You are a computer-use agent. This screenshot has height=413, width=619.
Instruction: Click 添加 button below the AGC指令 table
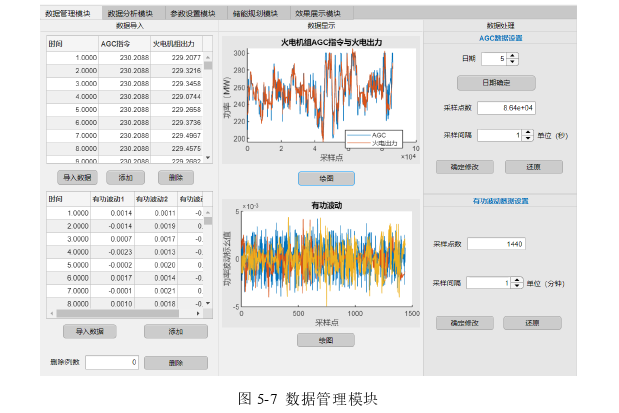126,178
